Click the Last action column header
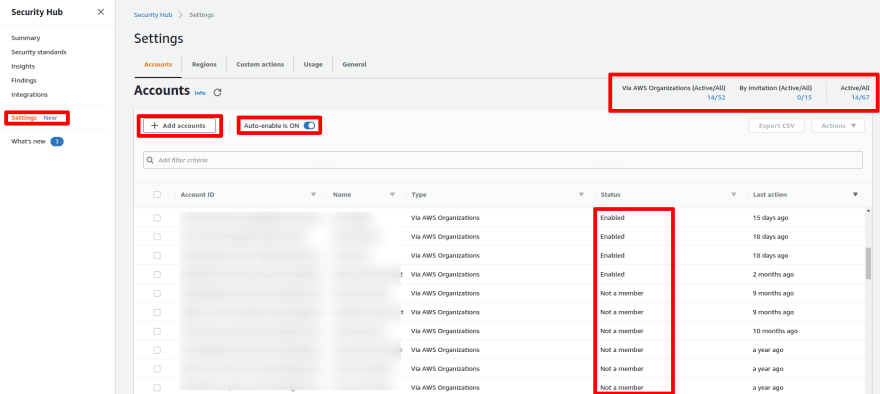 [769, 195]
